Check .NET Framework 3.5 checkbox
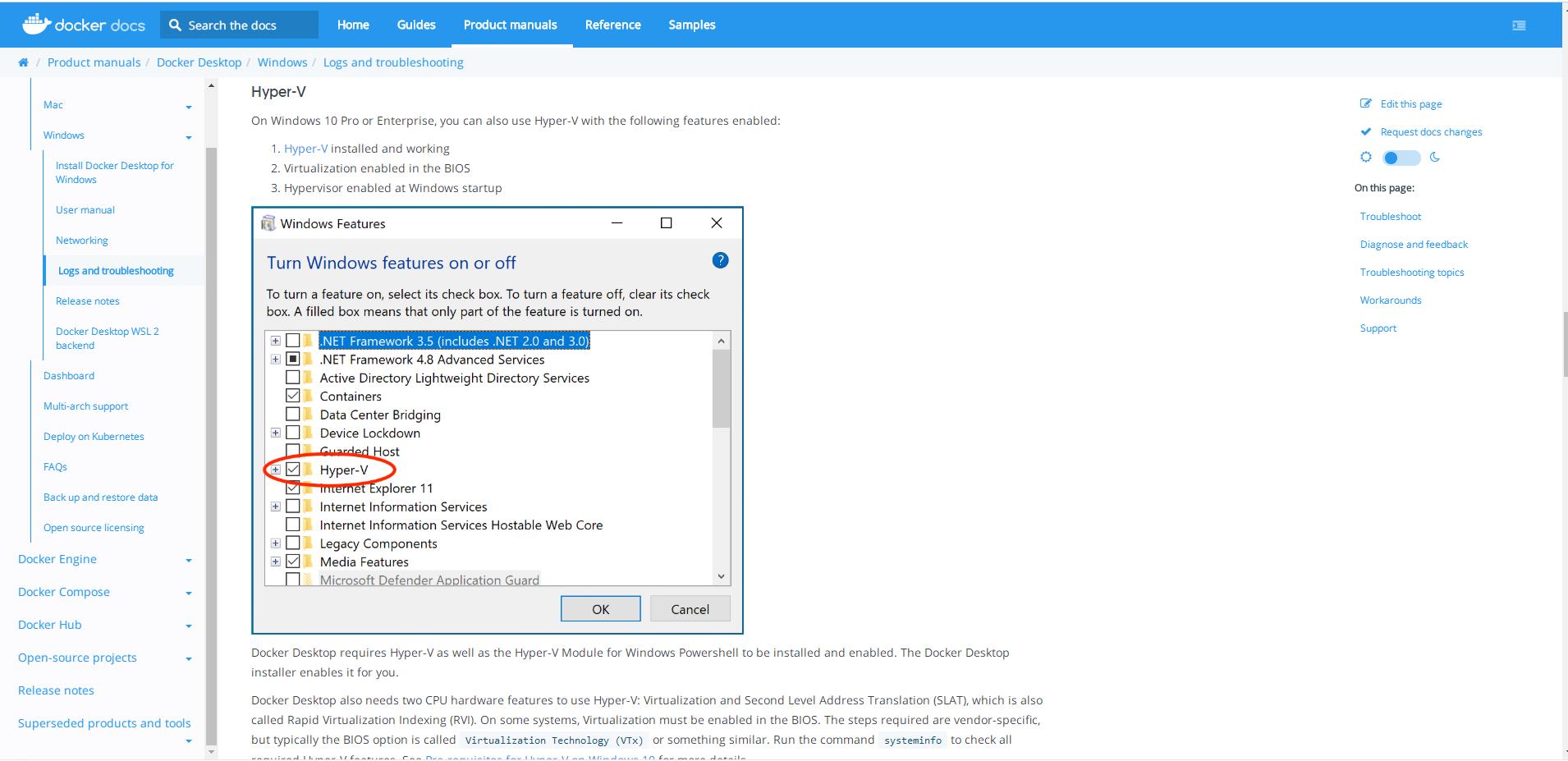 pos(292,341)
